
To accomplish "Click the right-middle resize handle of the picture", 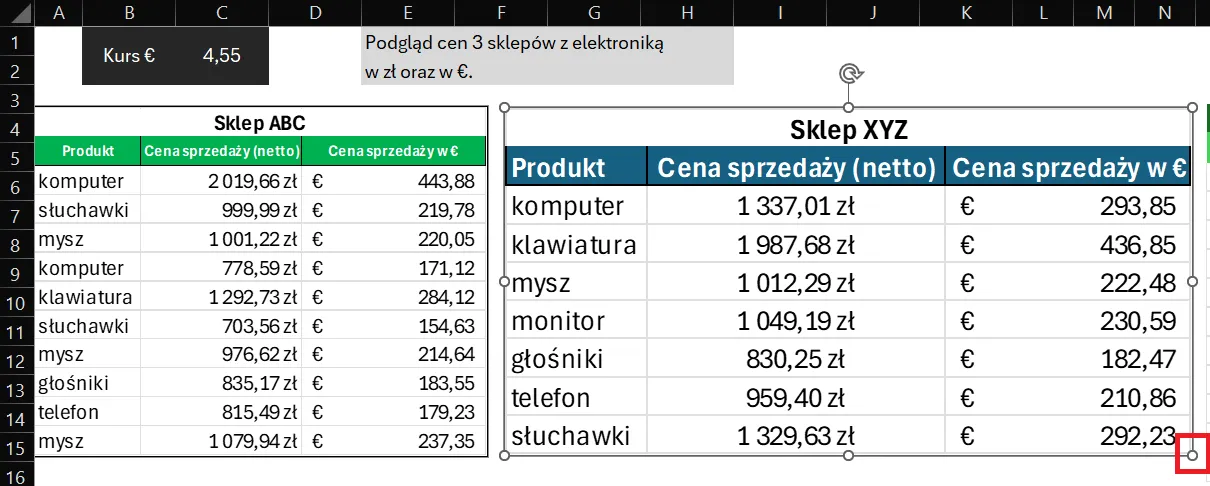I will pyautogui.click(x=1192, y=282).
